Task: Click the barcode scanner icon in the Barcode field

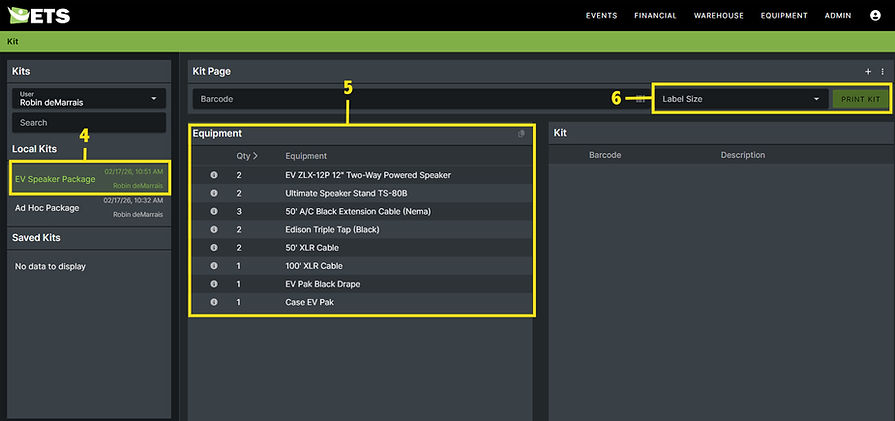Action: [640, 99]
